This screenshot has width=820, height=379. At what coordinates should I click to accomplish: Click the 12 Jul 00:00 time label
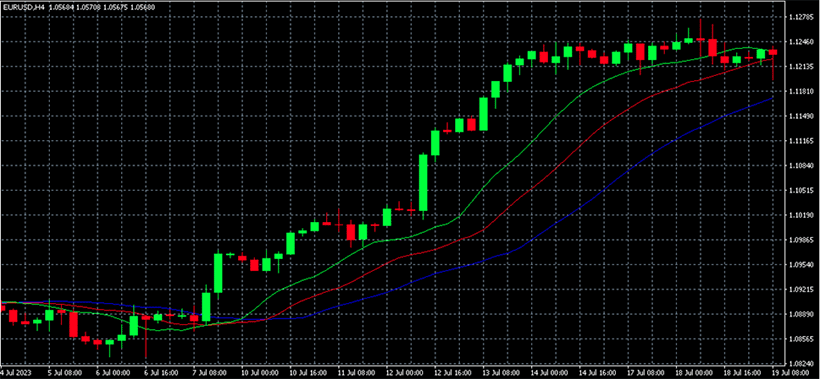[405, 374]
